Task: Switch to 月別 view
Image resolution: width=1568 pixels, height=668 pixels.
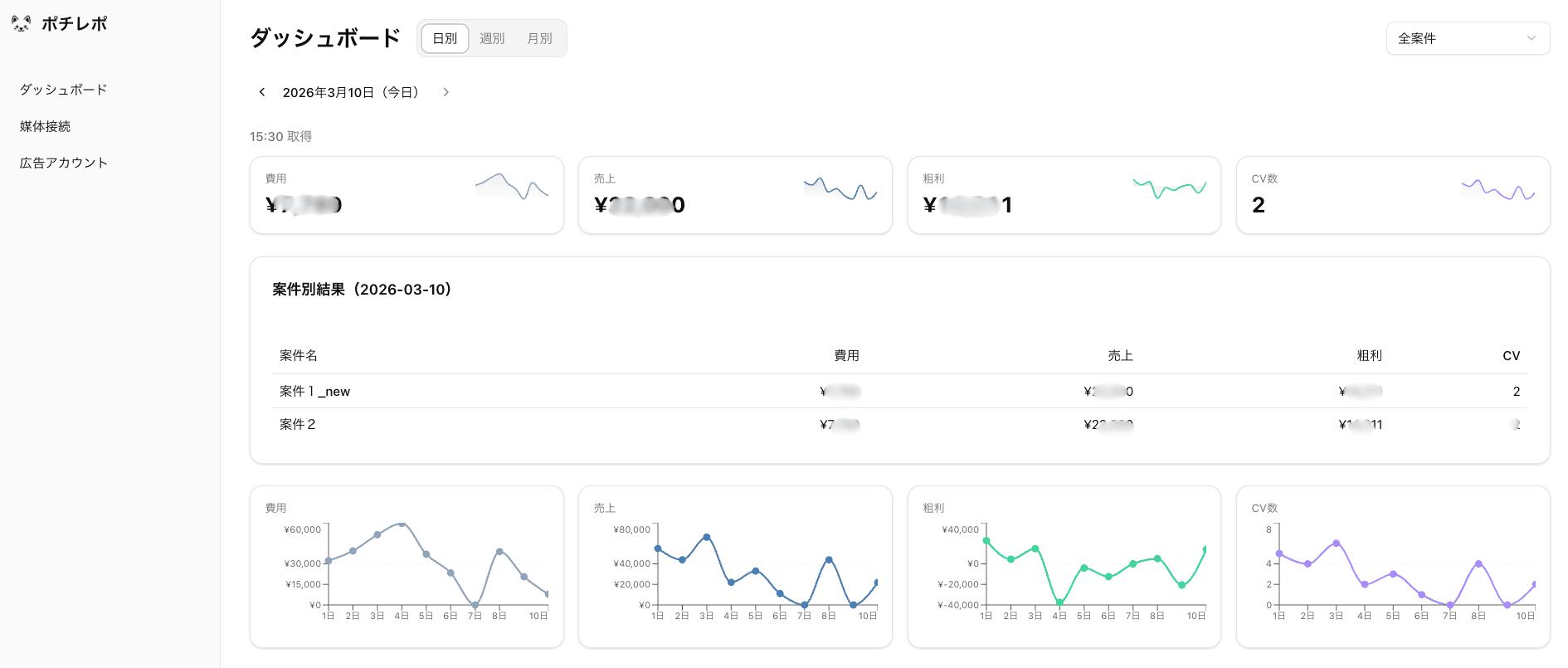Action: (539, 38)
